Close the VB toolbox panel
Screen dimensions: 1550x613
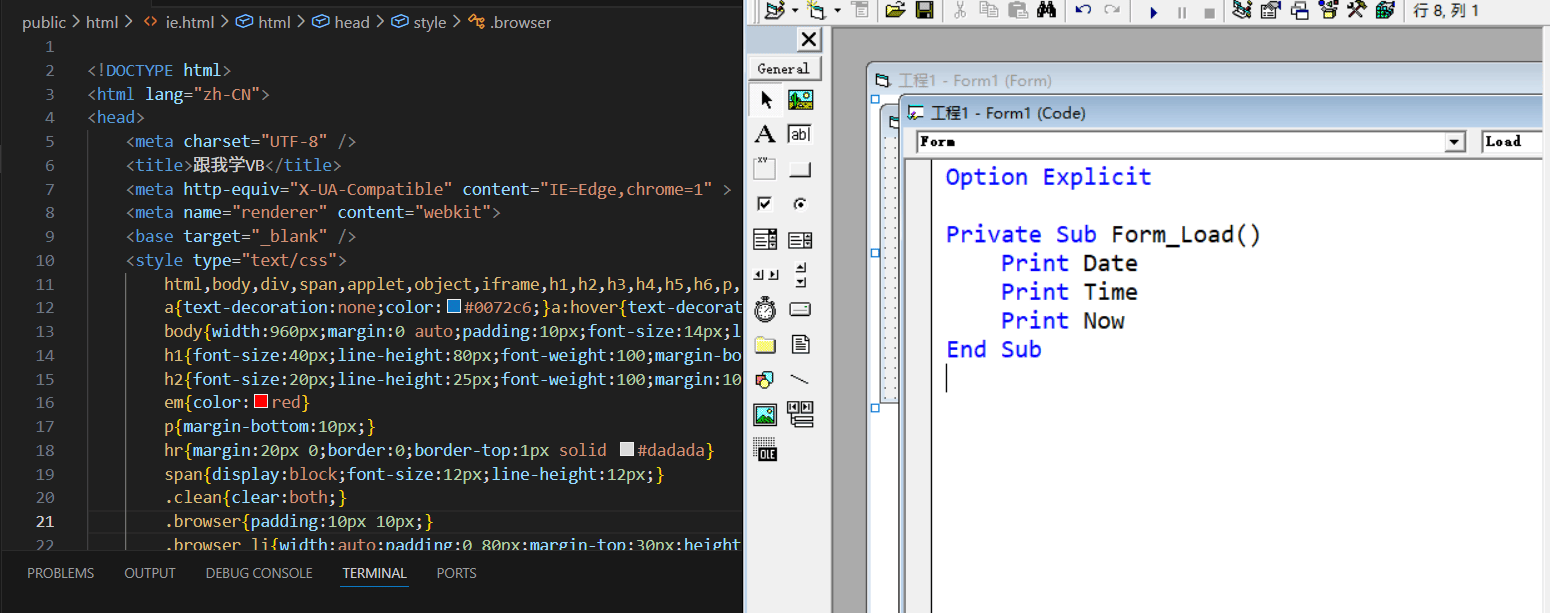[x=809, y=39]
